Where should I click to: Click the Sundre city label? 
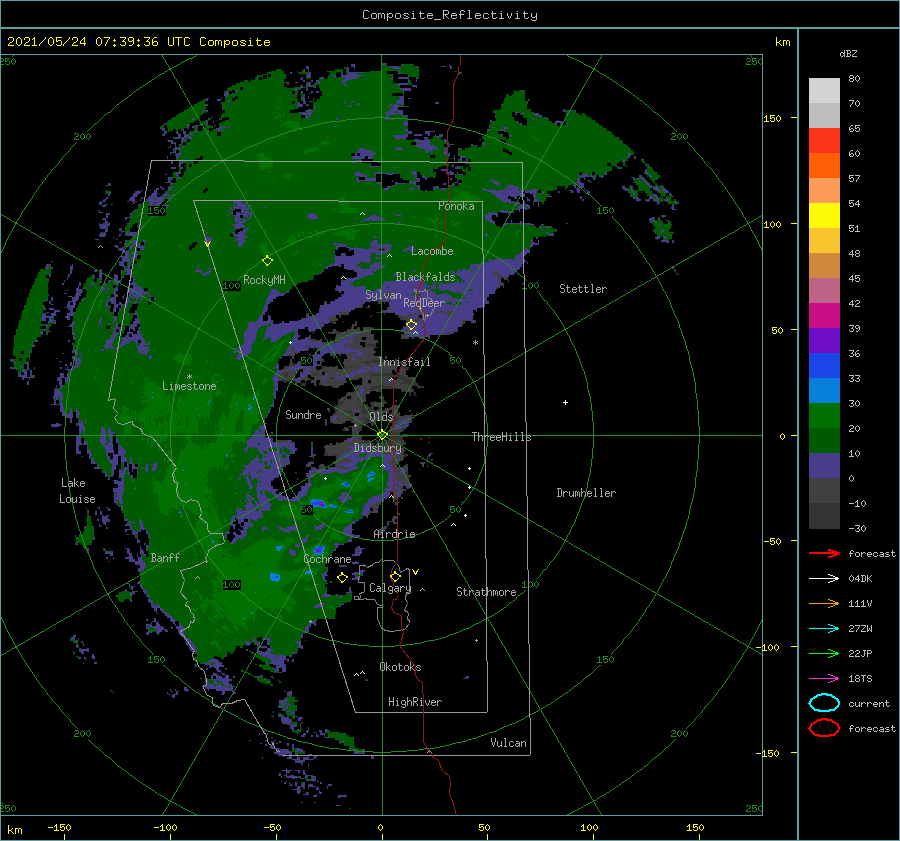pyautogui.click(x=303, y=414)
